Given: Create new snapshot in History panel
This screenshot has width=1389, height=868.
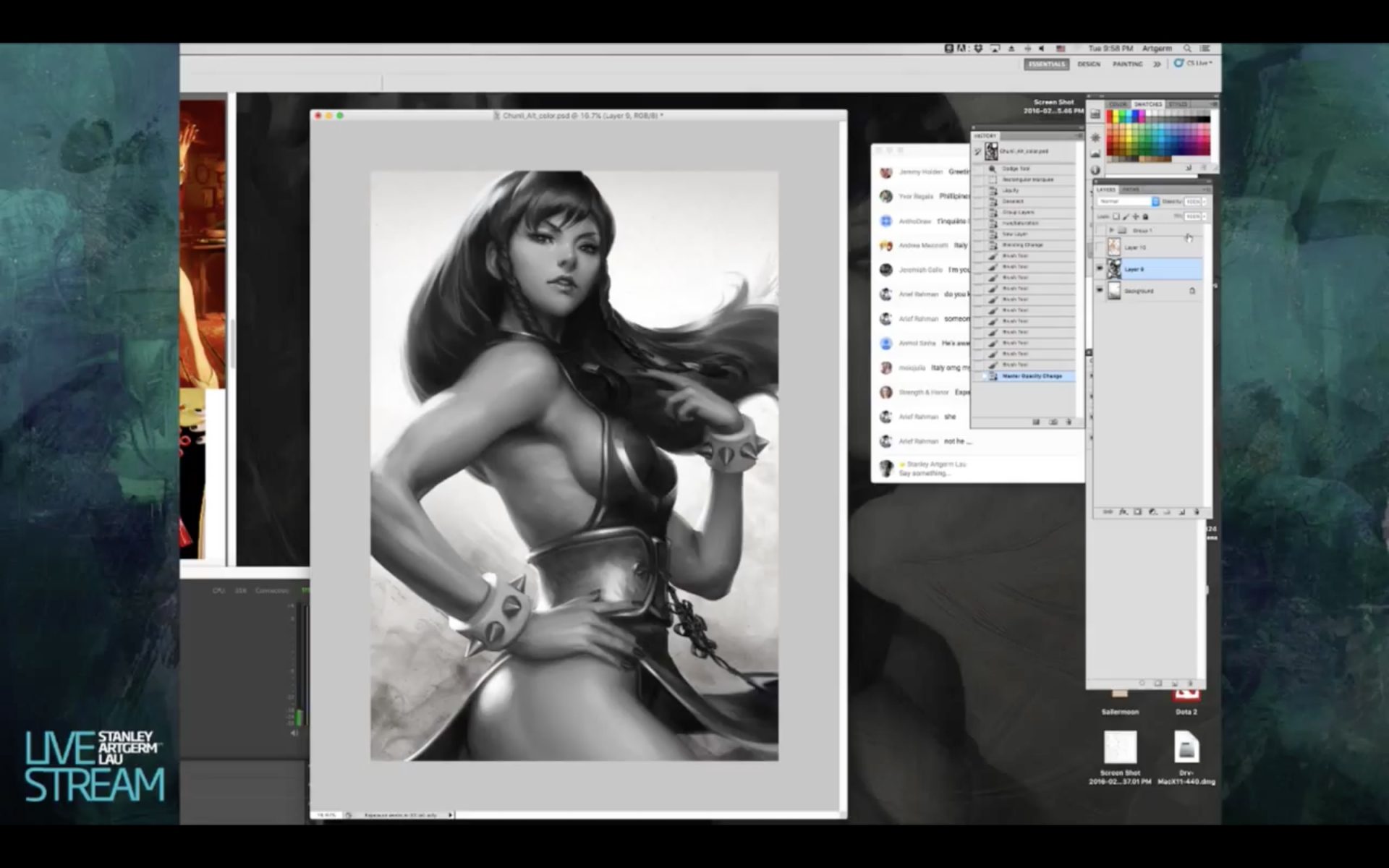Looking at the screenshot, I should [x=1053, y=422].
